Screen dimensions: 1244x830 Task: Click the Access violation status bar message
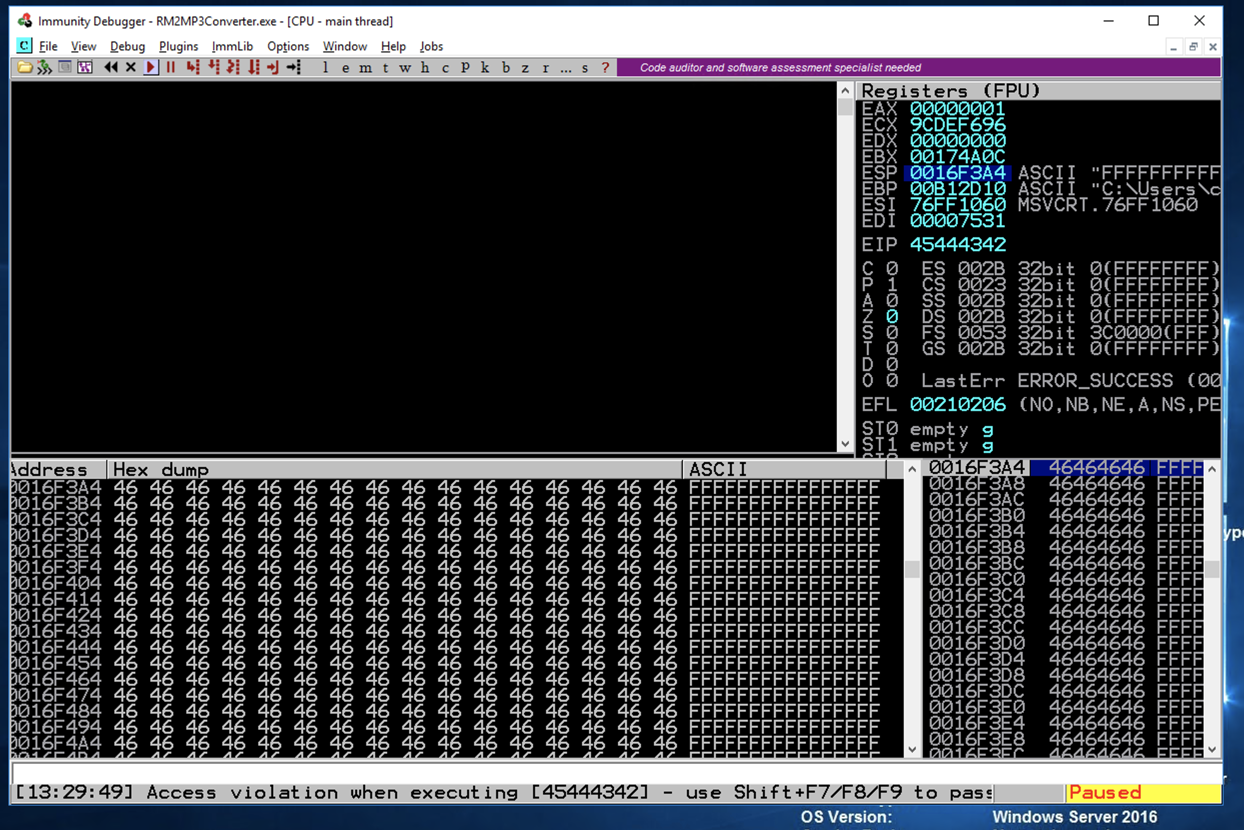pyautogui.click(x=503, y=792)
